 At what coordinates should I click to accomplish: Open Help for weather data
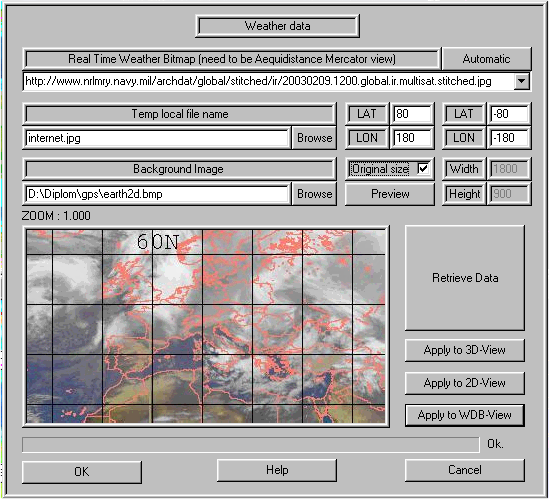277,470
